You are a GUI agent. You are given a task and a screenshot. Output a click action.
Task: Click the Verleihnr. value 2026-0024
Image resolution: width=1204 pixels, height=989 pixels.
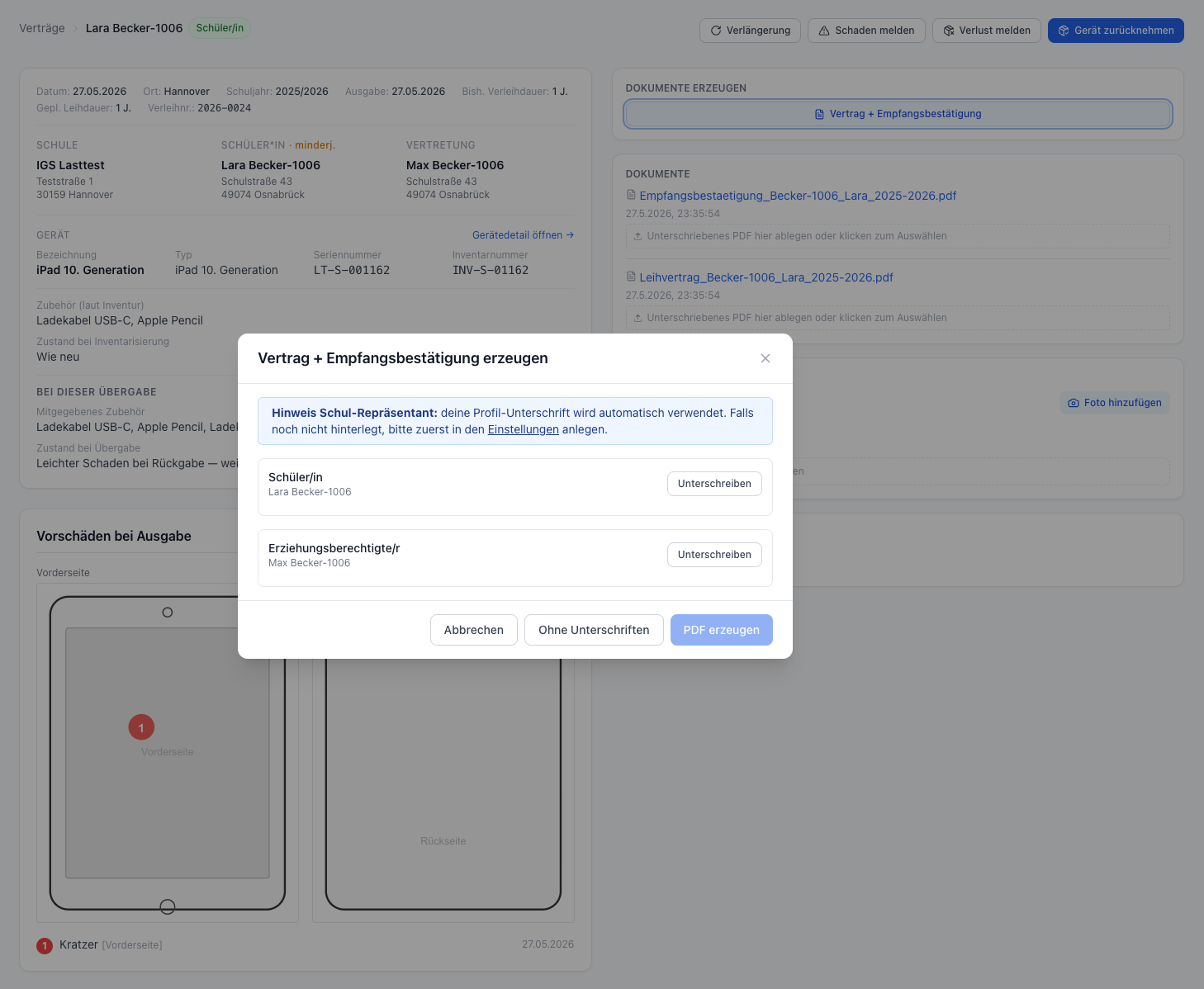pyautogui.click(x=225, y=108)
